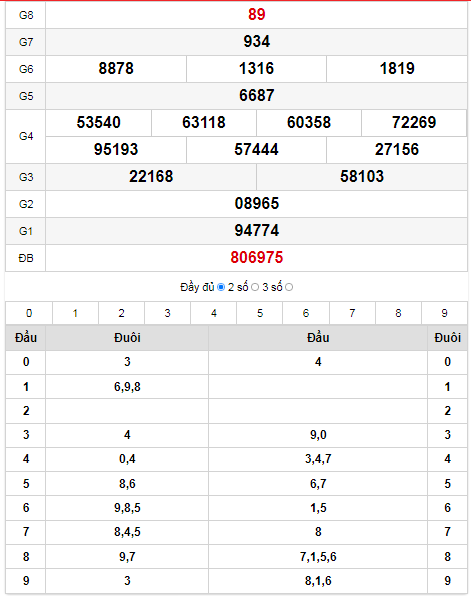
Task: Click the G8 prize number 89
Action: click(257, 14)
